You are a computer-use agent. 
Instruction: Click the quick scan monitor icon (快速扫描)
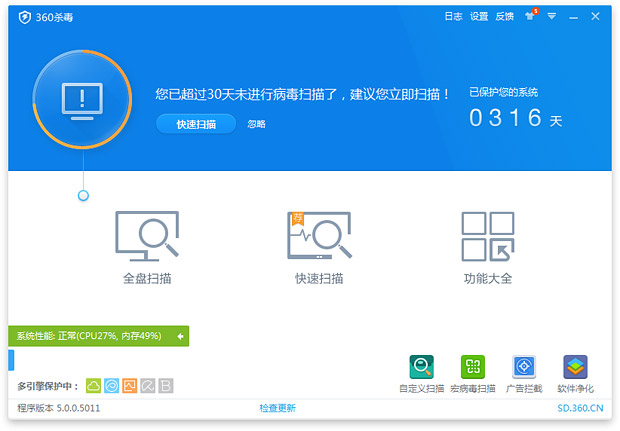click(319, 237)
